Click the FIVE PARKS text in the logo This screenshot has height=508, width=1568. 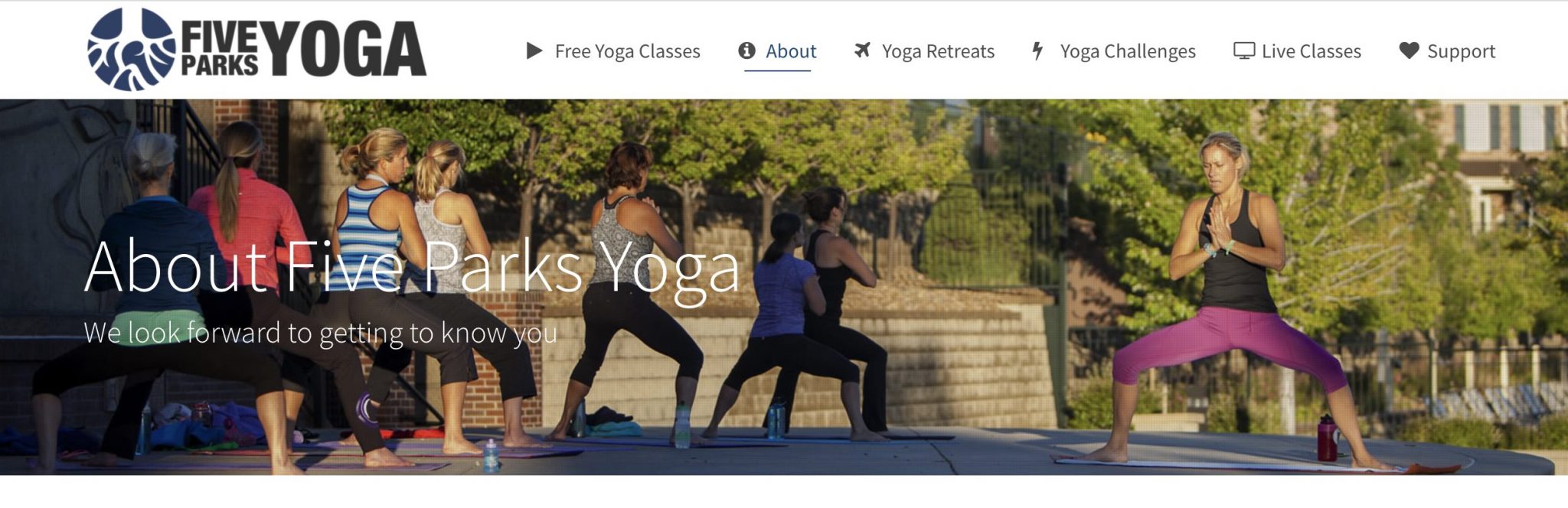coord(220,50)
